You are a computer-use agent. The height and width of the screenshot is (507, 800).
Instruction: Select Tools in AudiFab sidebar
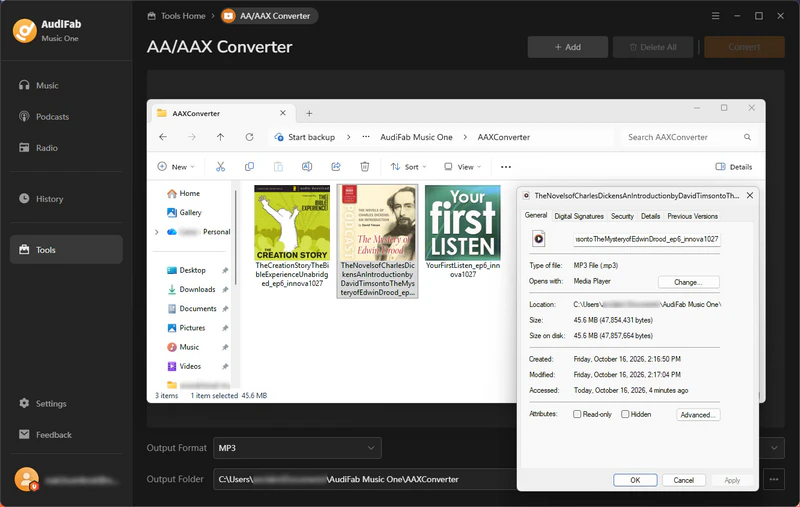click(x=66, y=249)
